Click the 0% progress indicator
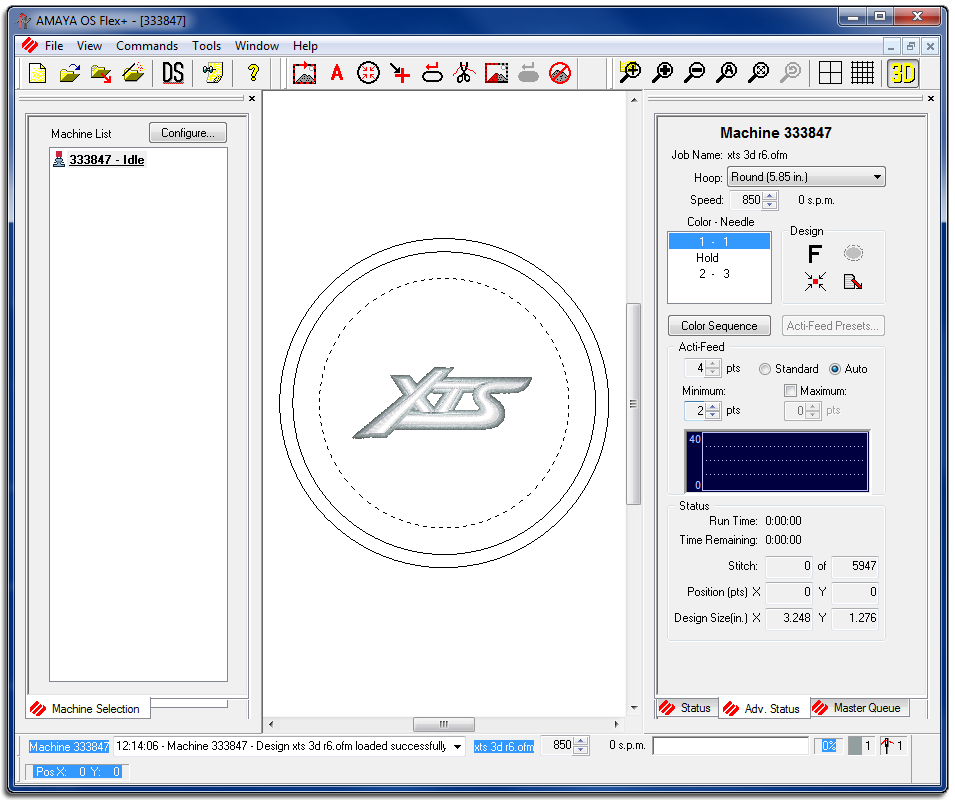Screen dimensions: 955x800 coord(830,746)
